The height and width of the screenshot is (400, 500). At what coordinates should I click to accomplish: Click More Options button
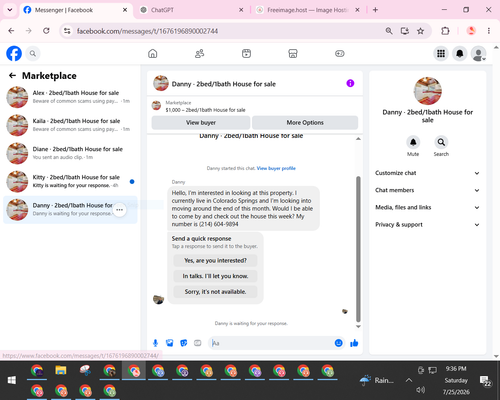(305, 123)
